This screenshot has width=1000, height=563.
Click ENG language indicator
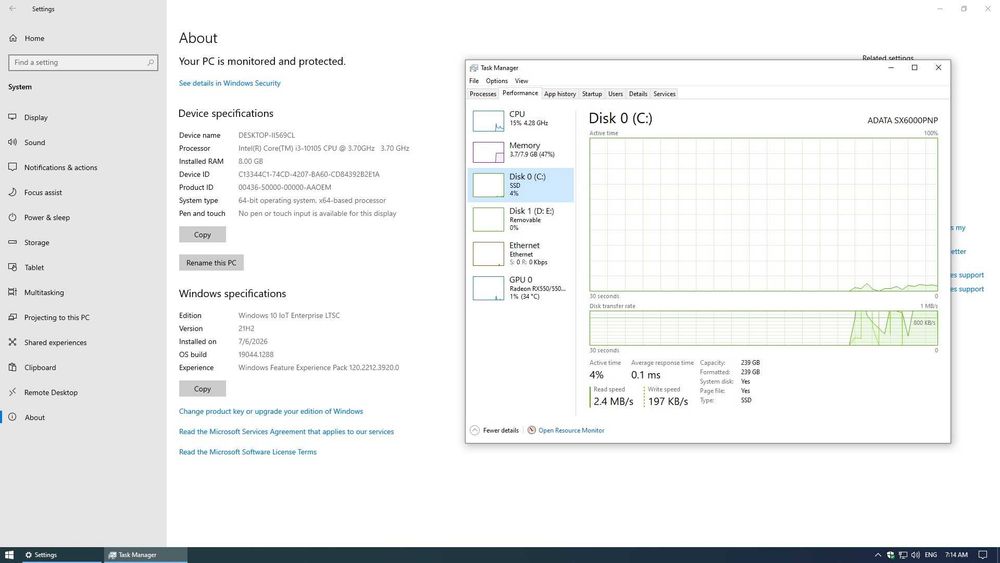[x=930, y=555]
